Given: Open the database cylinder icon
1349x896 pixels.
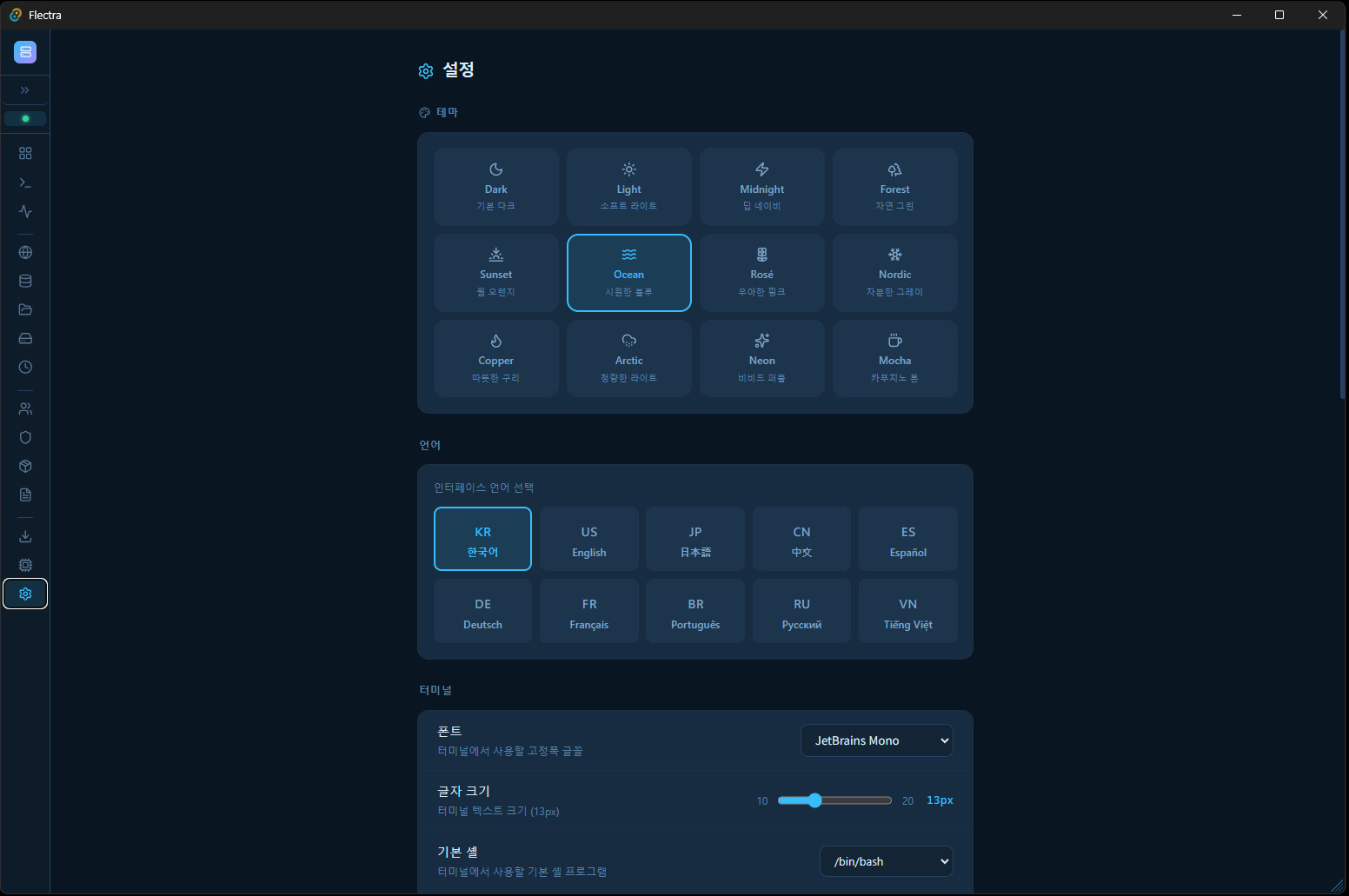Looking at the screenshot, I should [25, 281].
